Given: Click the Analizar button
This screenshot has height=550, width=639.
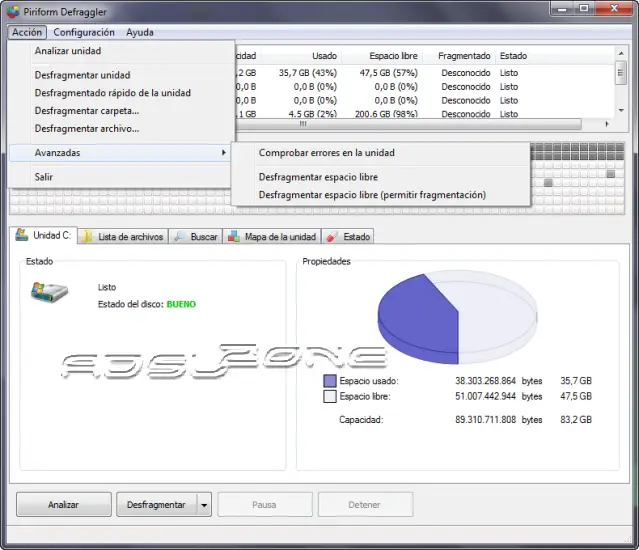Looking at the screenshot, I should pyautogui.click(x=64, y=505).
